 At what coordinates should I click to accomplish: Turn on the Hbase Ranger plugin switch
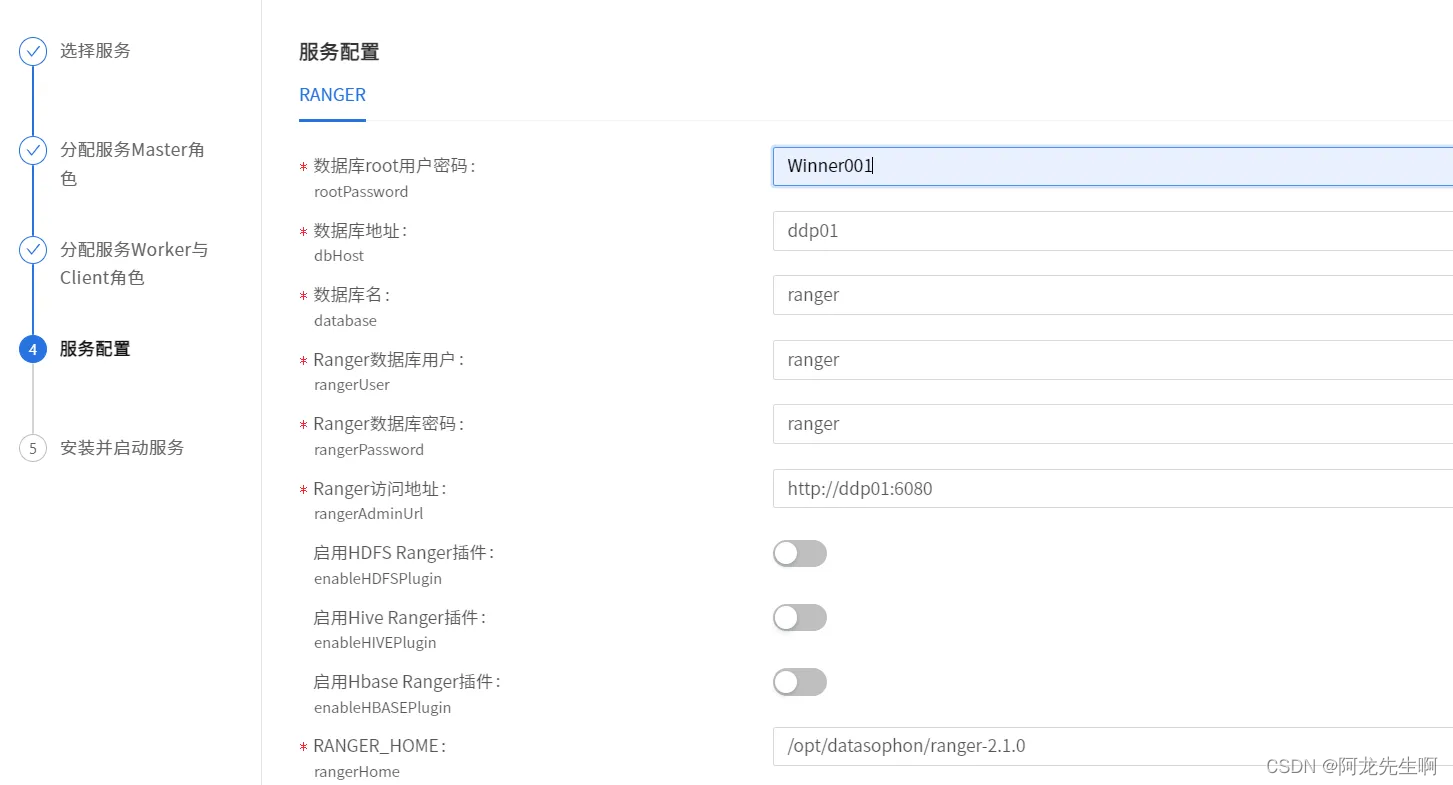799,682
